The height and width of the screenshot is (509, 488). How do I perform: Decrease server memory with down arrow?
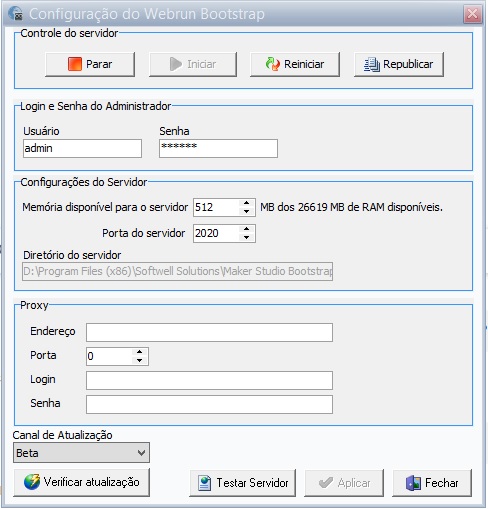coord(247,212)
